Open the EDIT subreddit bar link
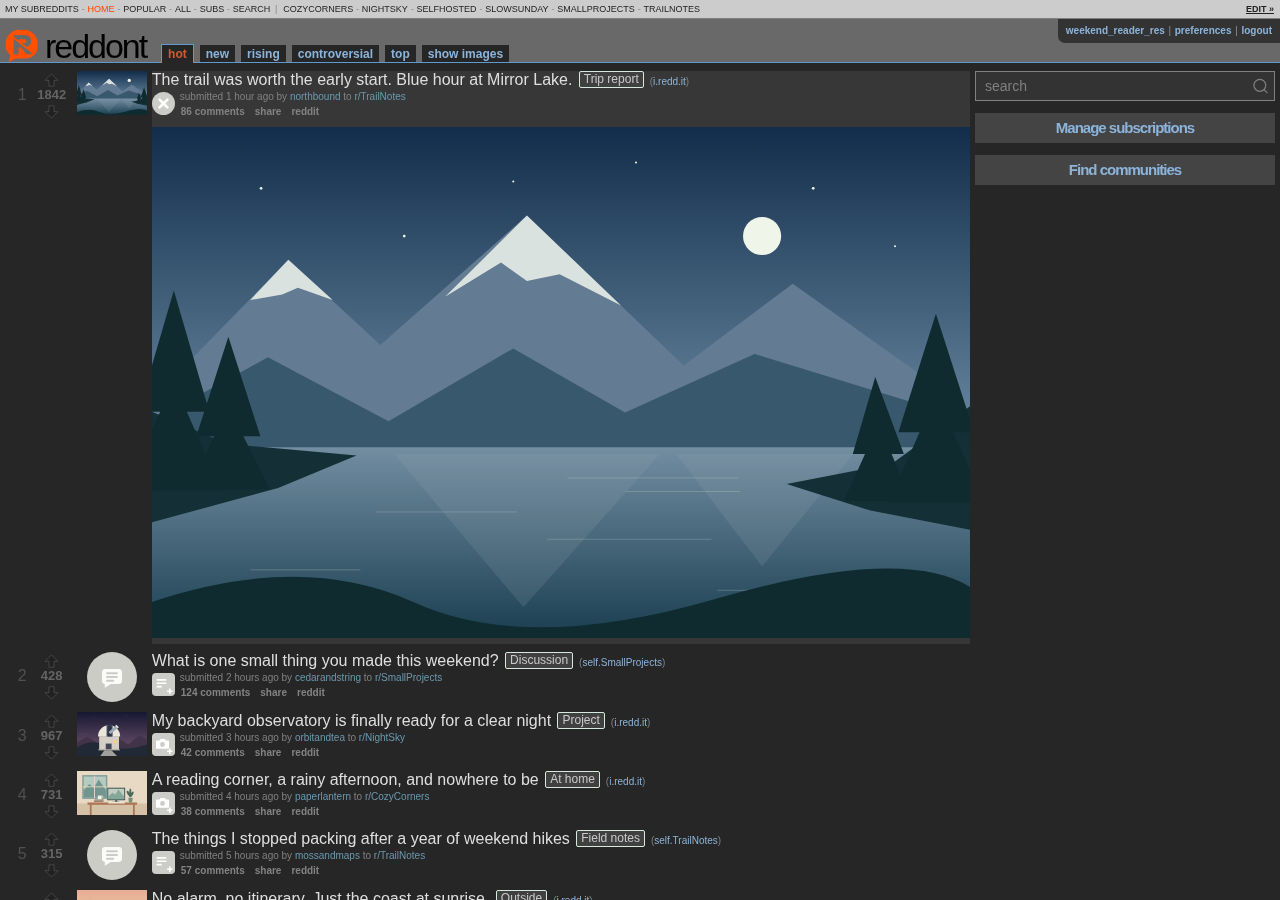Screen dimensions: 1280x900 pos(1260,9)
